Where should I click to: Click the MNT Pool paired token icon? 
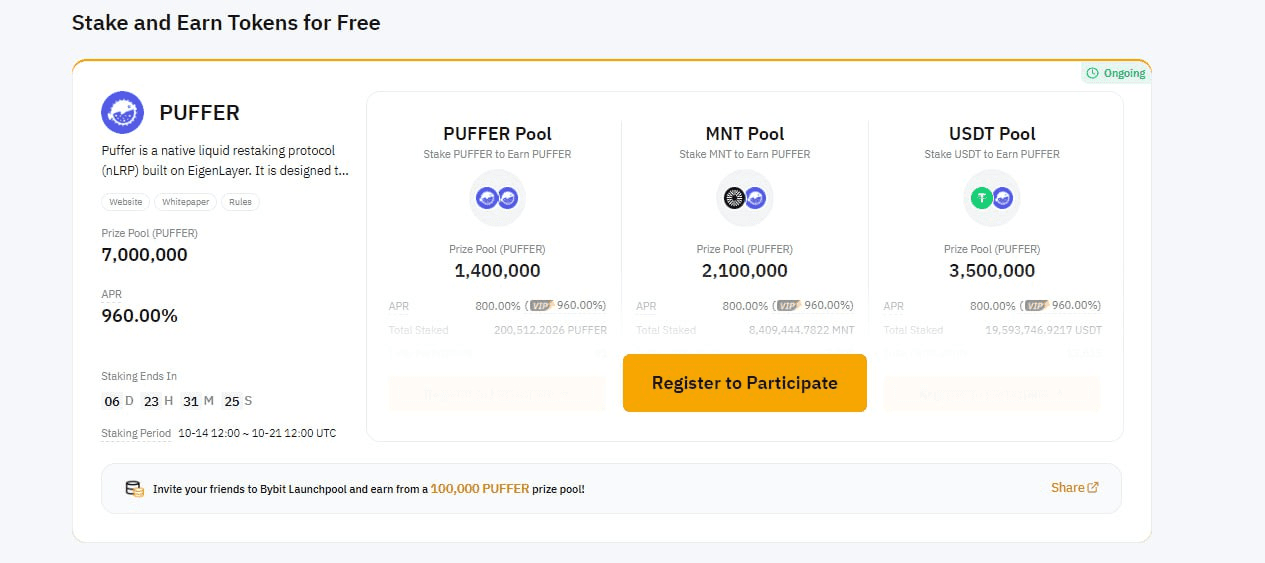coord(745,198)
